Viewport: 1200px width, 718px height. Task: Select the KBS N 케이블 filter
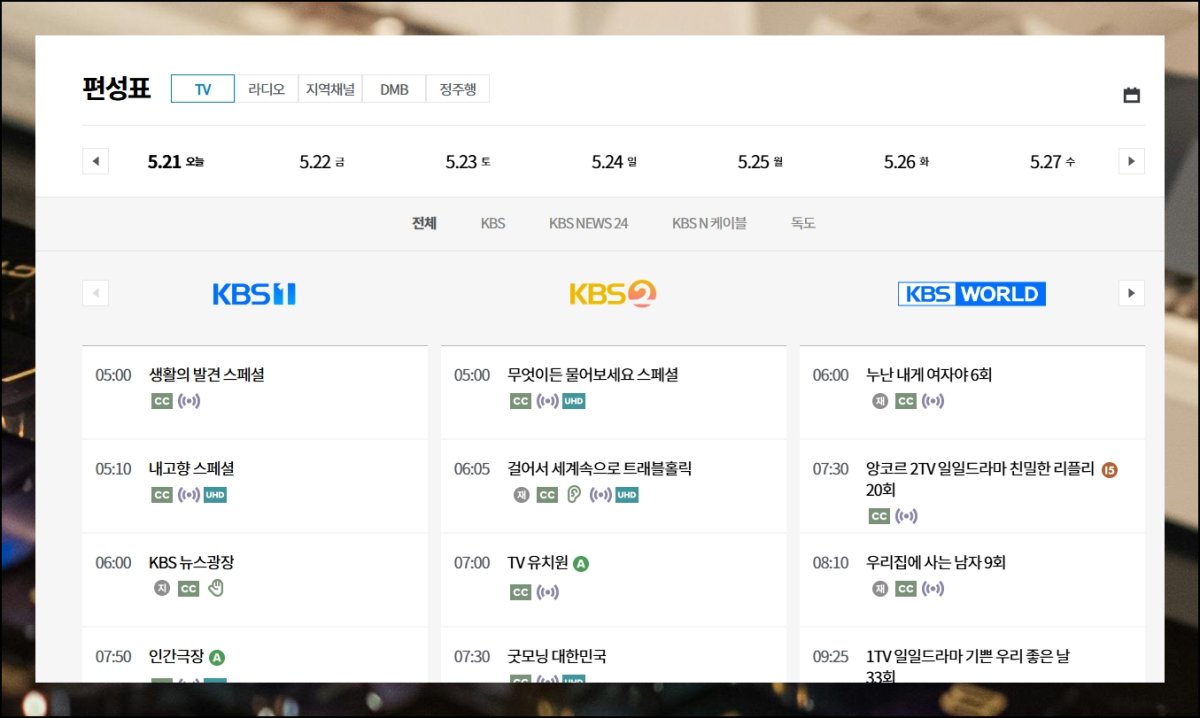click(x=709, y=223)
